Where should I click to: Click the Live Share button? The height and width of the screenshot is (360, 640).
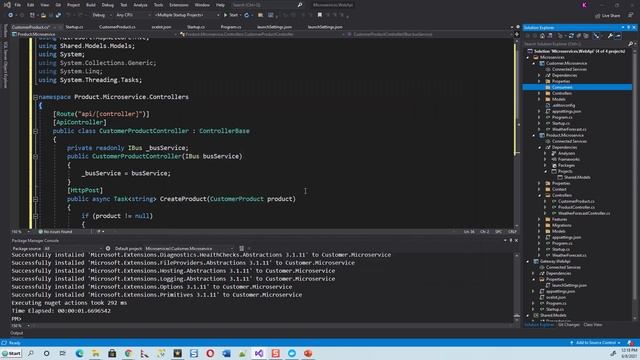click(608, 16)
